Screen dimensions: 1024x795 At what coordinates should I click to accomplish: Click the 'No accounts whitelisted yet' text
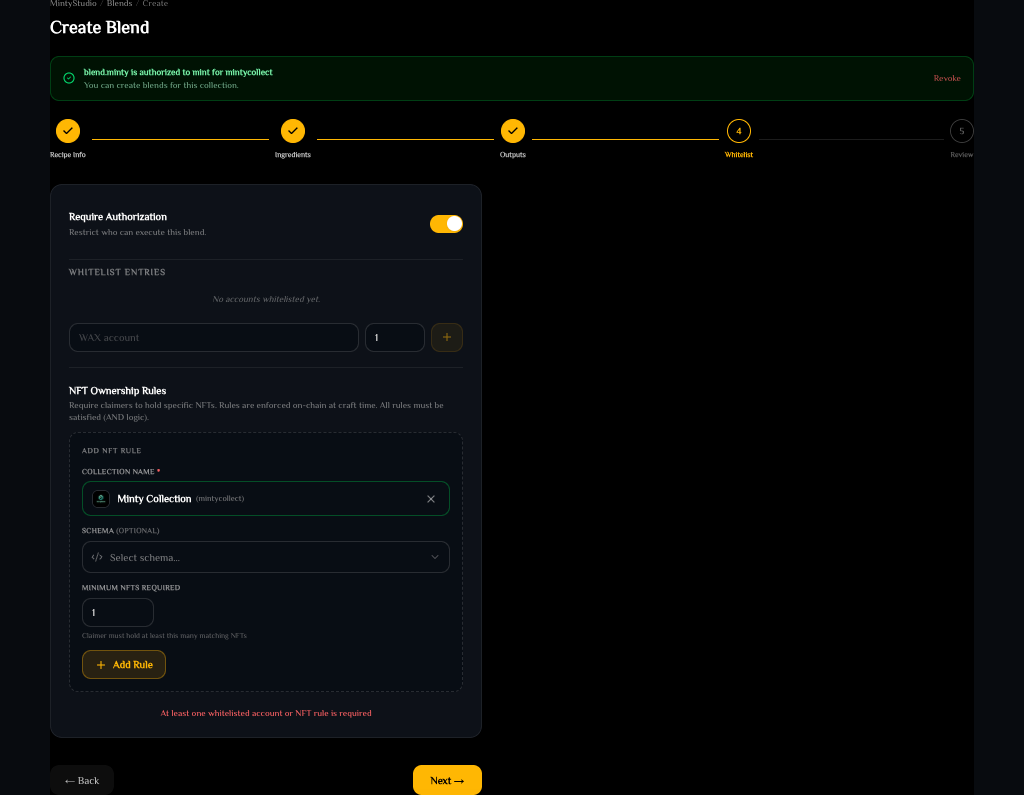pos(266,299)
